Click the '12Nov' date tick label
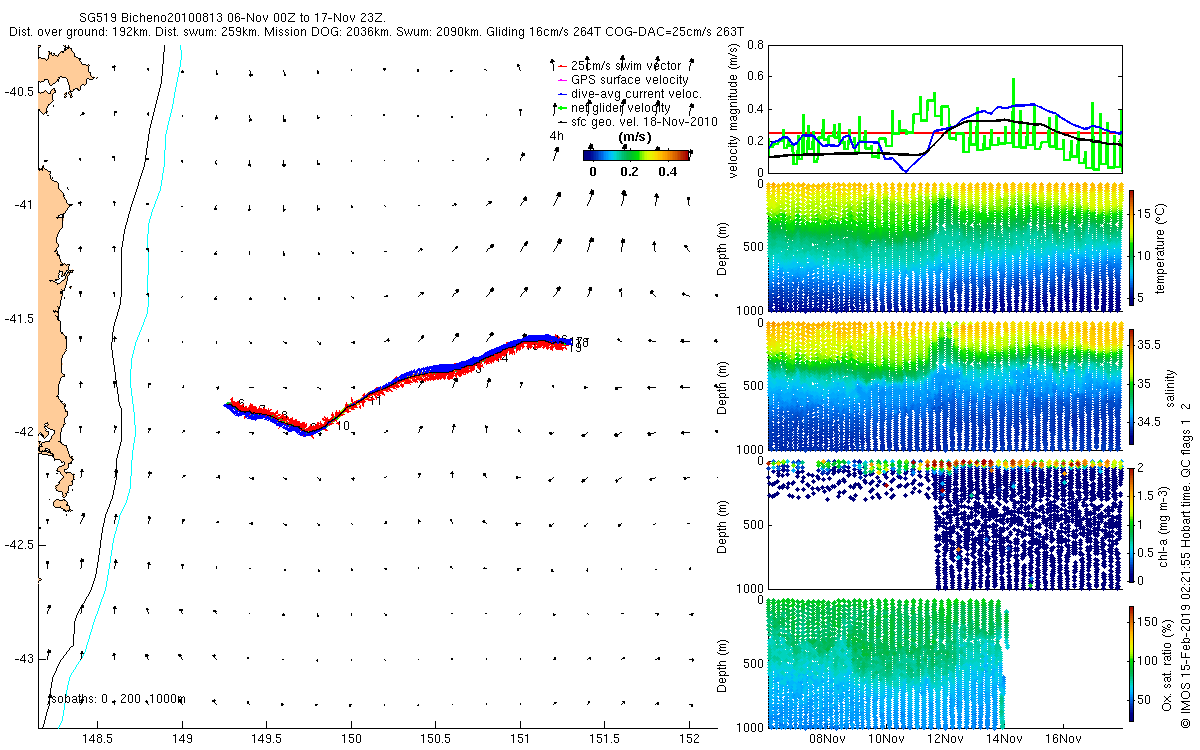 [x=945, y=739]
